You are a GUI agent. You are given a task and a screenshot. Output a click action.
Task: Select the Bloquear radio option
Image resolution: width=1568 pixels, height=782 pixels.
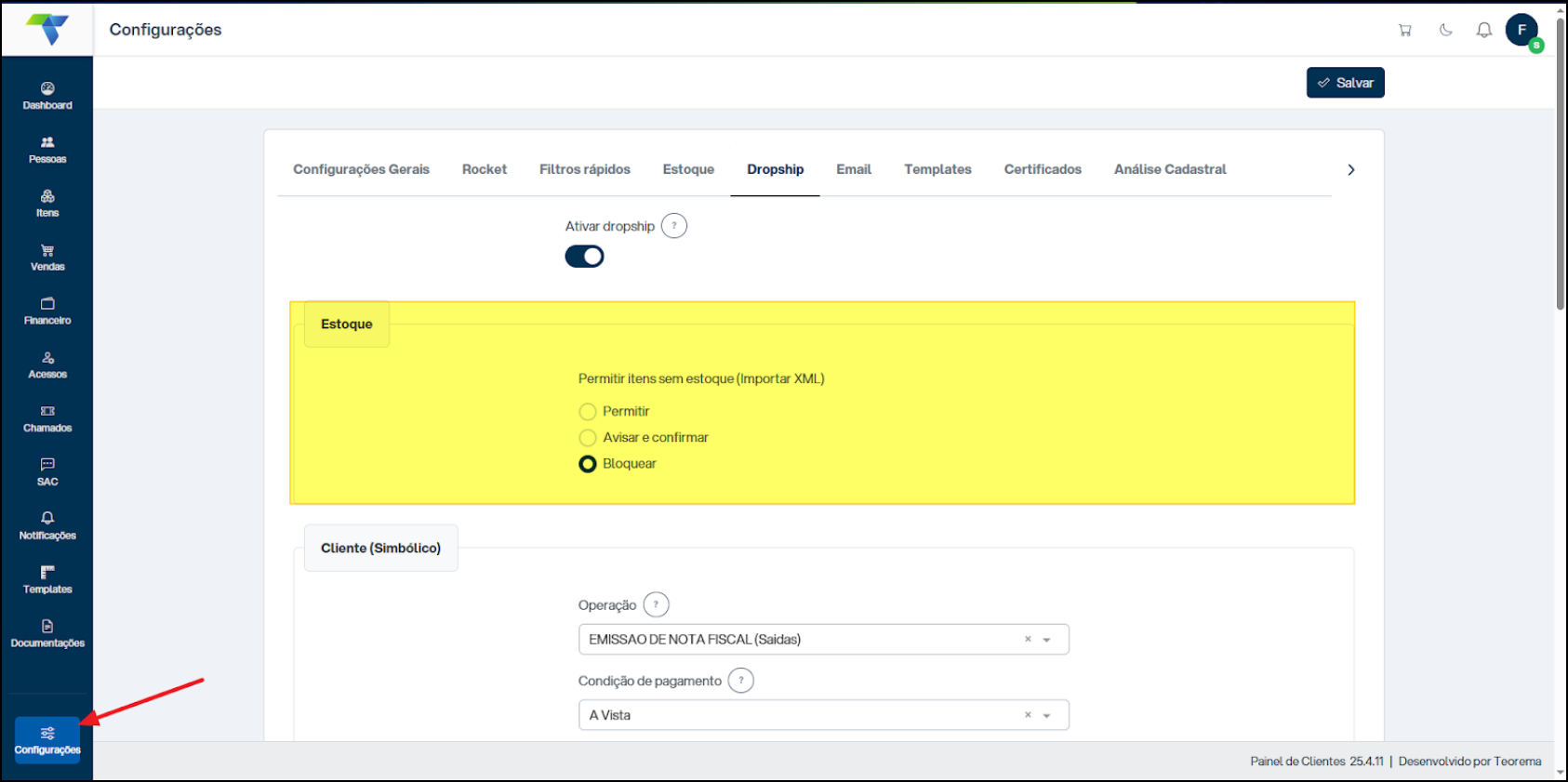click(588, 464)
